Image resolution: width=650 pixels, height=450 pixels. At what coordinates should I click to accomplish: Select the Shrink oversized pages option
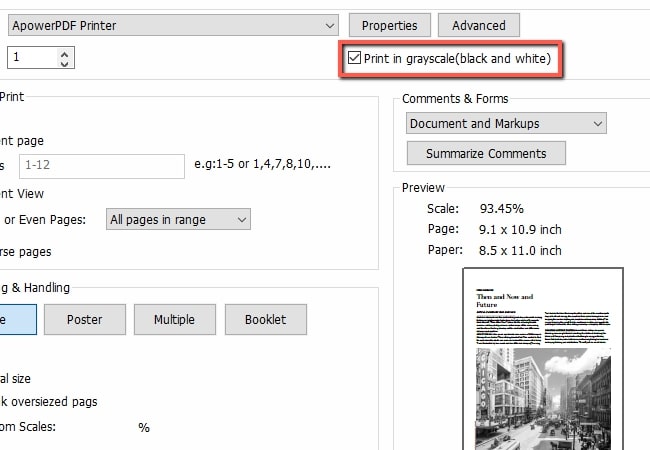[x=48, y=401]
